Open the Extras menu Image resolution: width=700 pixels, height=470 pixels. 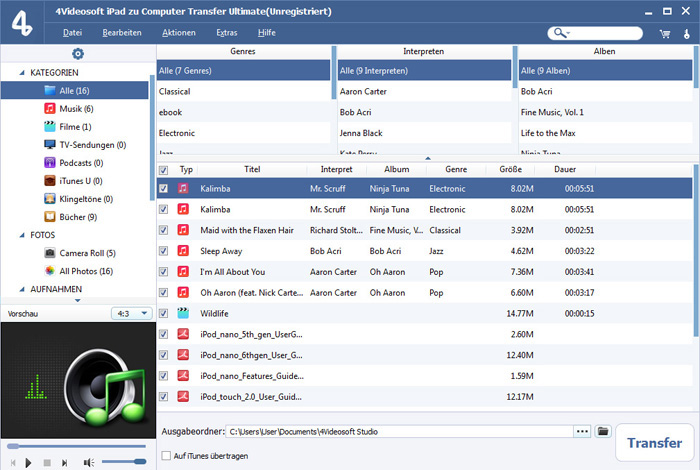[x=226, y=33]
